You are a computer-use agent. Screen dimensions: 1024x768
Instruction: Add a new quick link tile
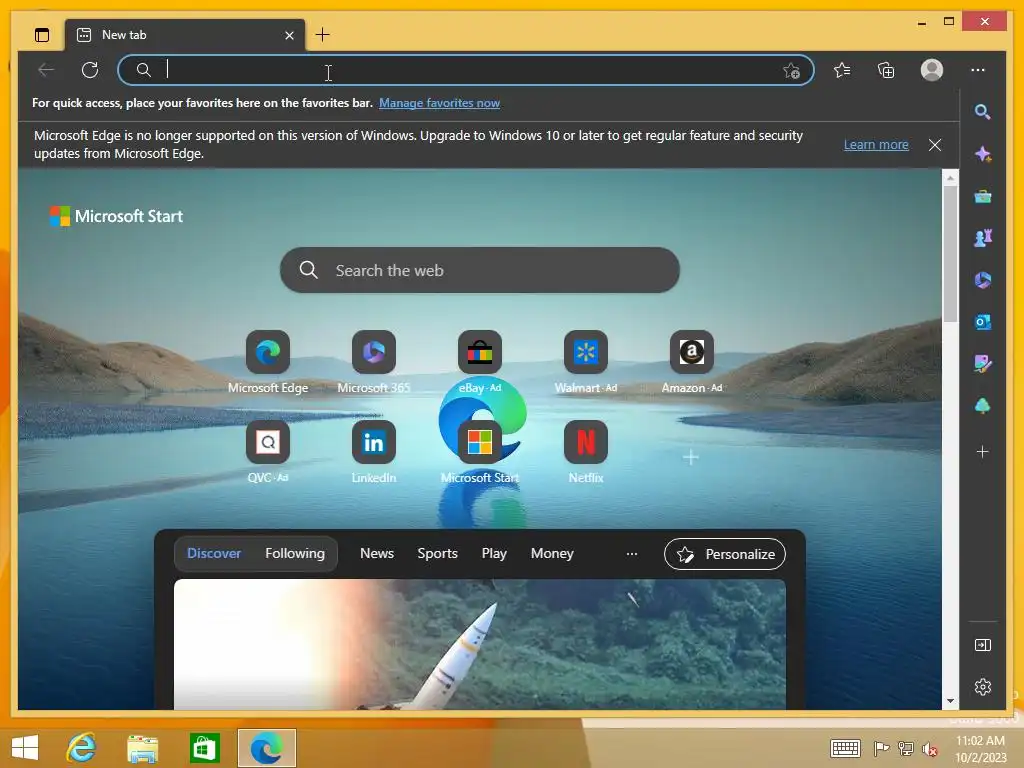click(691, 457)
